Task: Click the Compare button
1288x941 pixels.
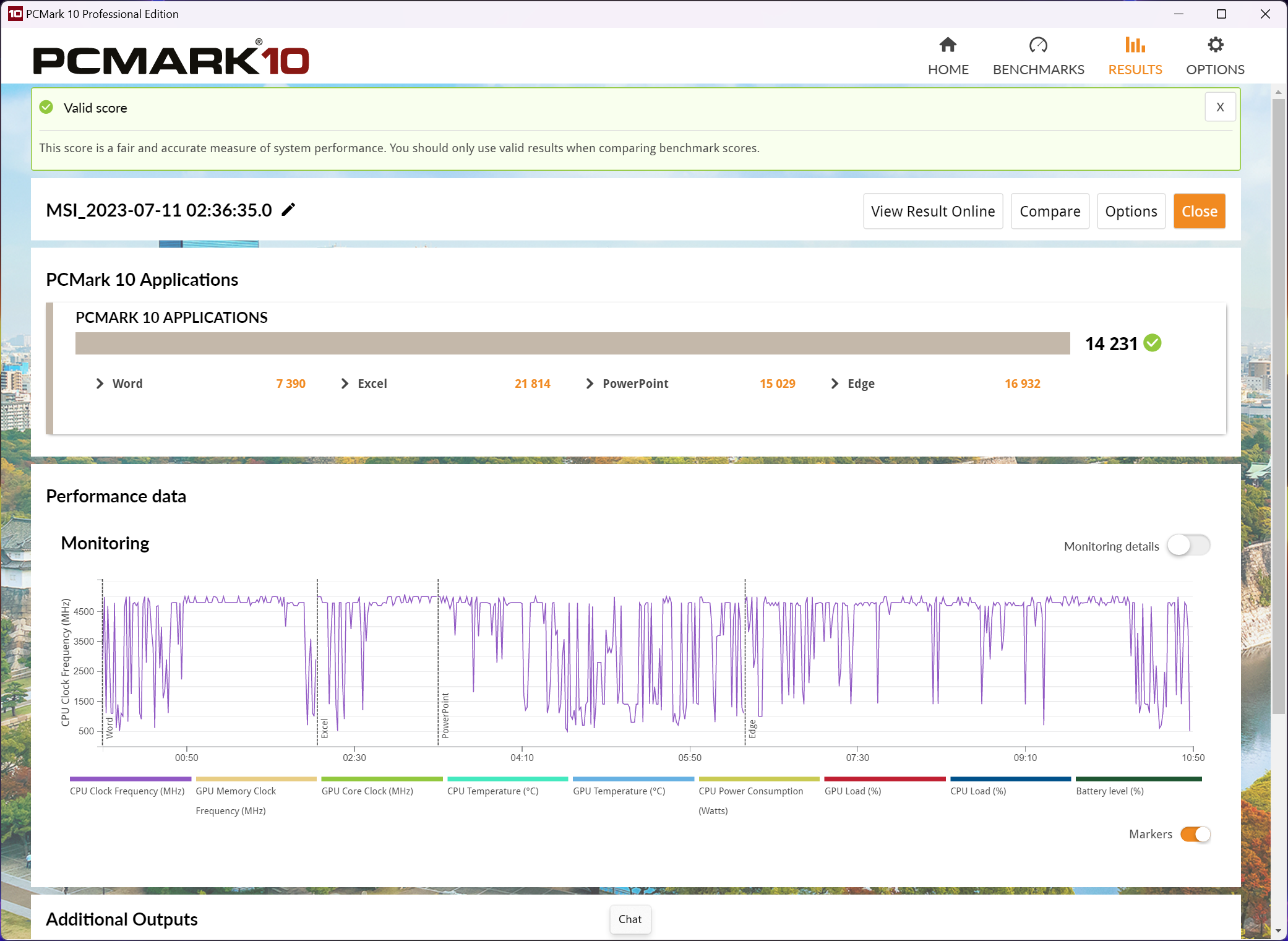Action: tap(1050, 211)
